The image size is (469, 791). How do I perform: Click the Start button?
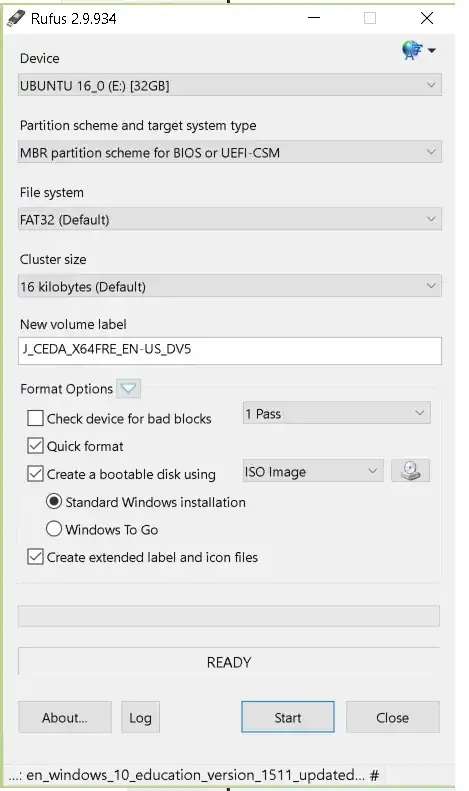click(x=288, y=717)
